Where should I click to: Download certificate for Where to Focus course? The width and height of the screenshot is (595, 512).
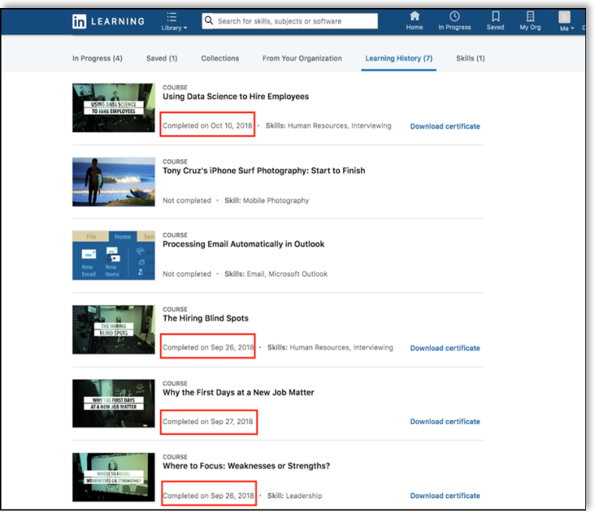(x=445, y=496)
